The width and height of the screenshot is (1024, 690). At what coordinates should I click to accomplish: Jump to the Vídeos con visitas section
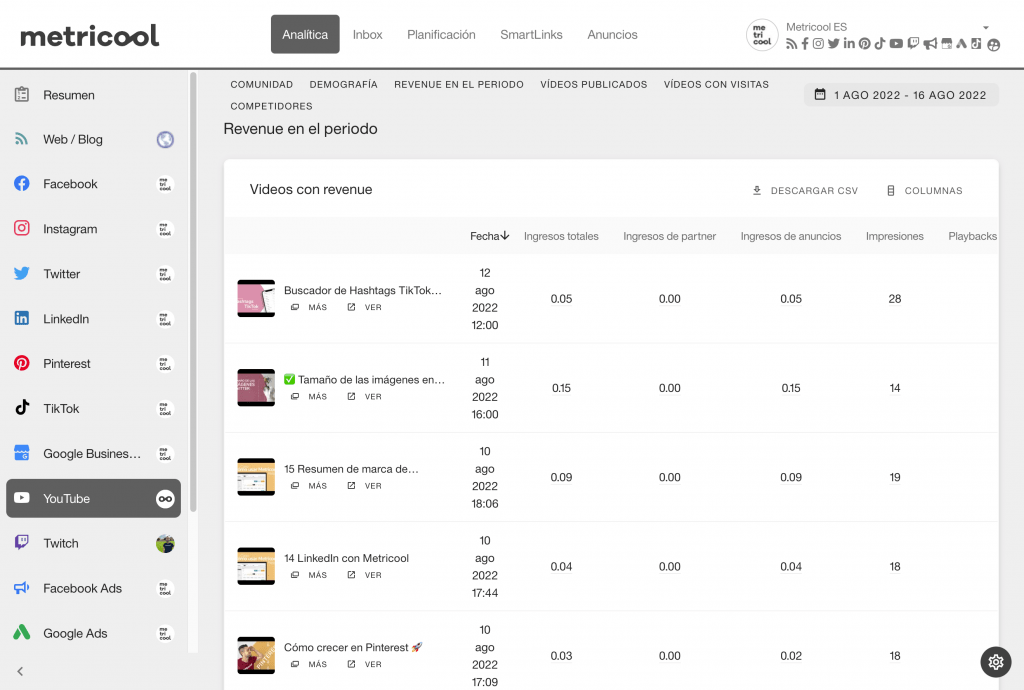point(716,84)
